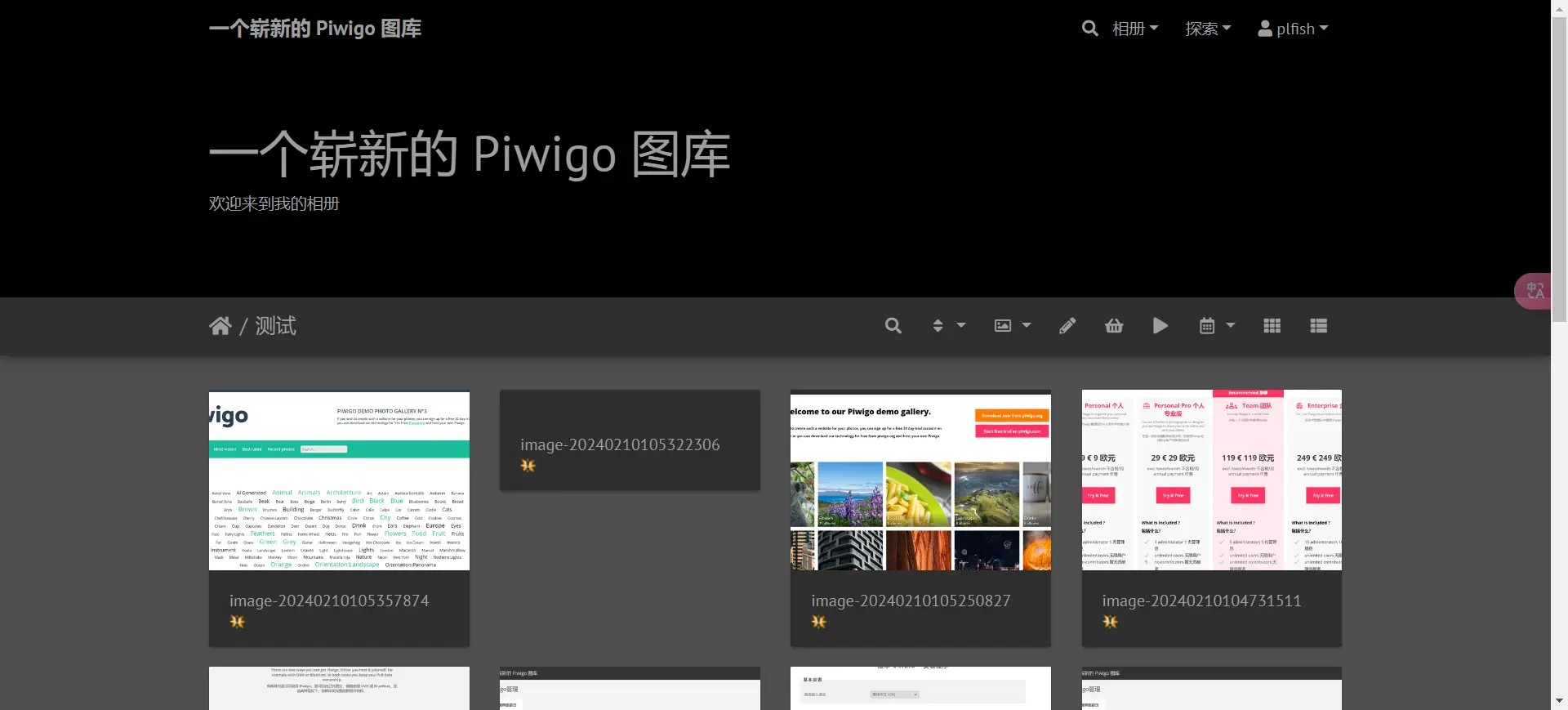Switch to list view

tap(1318, 326)
